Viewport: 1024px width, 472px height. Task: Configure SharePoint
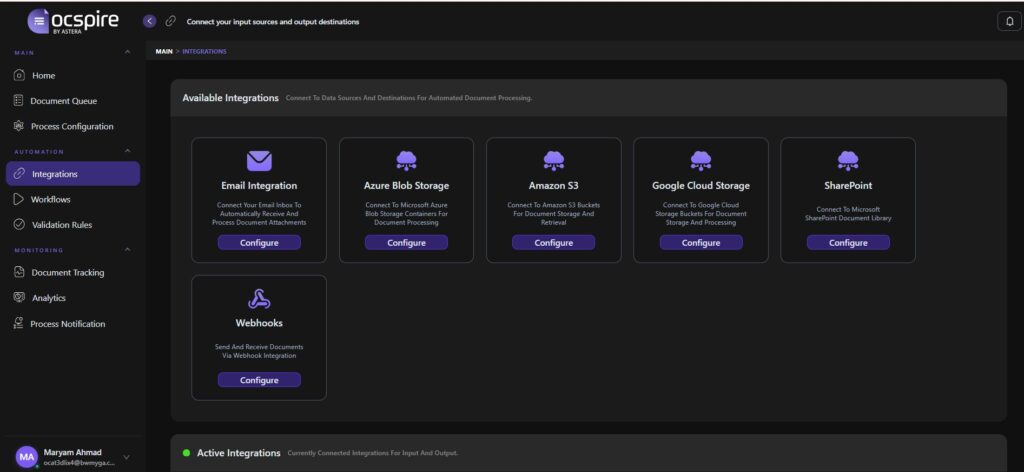(x=848, y=242)
